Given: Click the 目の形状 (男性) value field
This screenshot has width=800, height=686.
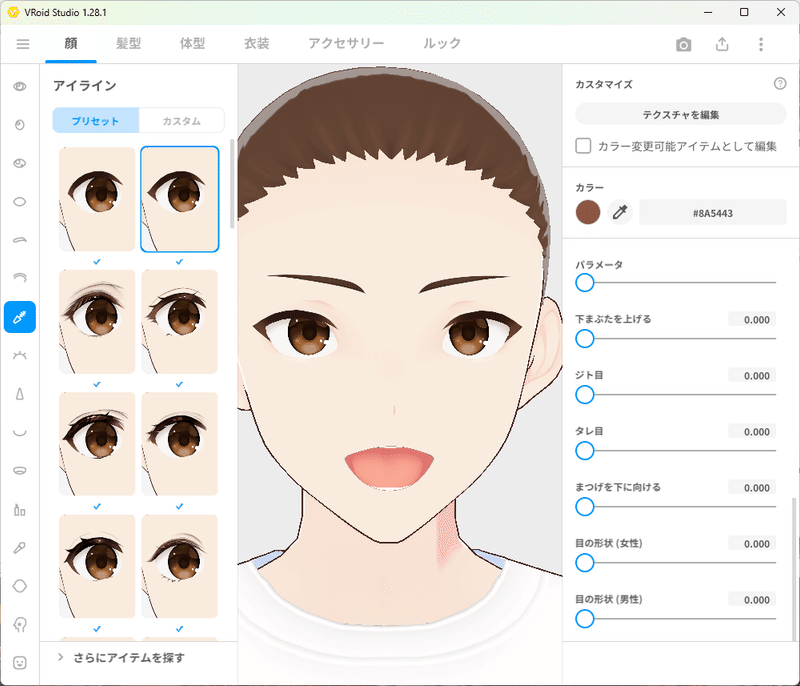Looking at the screenshot, I should (752, 600).
